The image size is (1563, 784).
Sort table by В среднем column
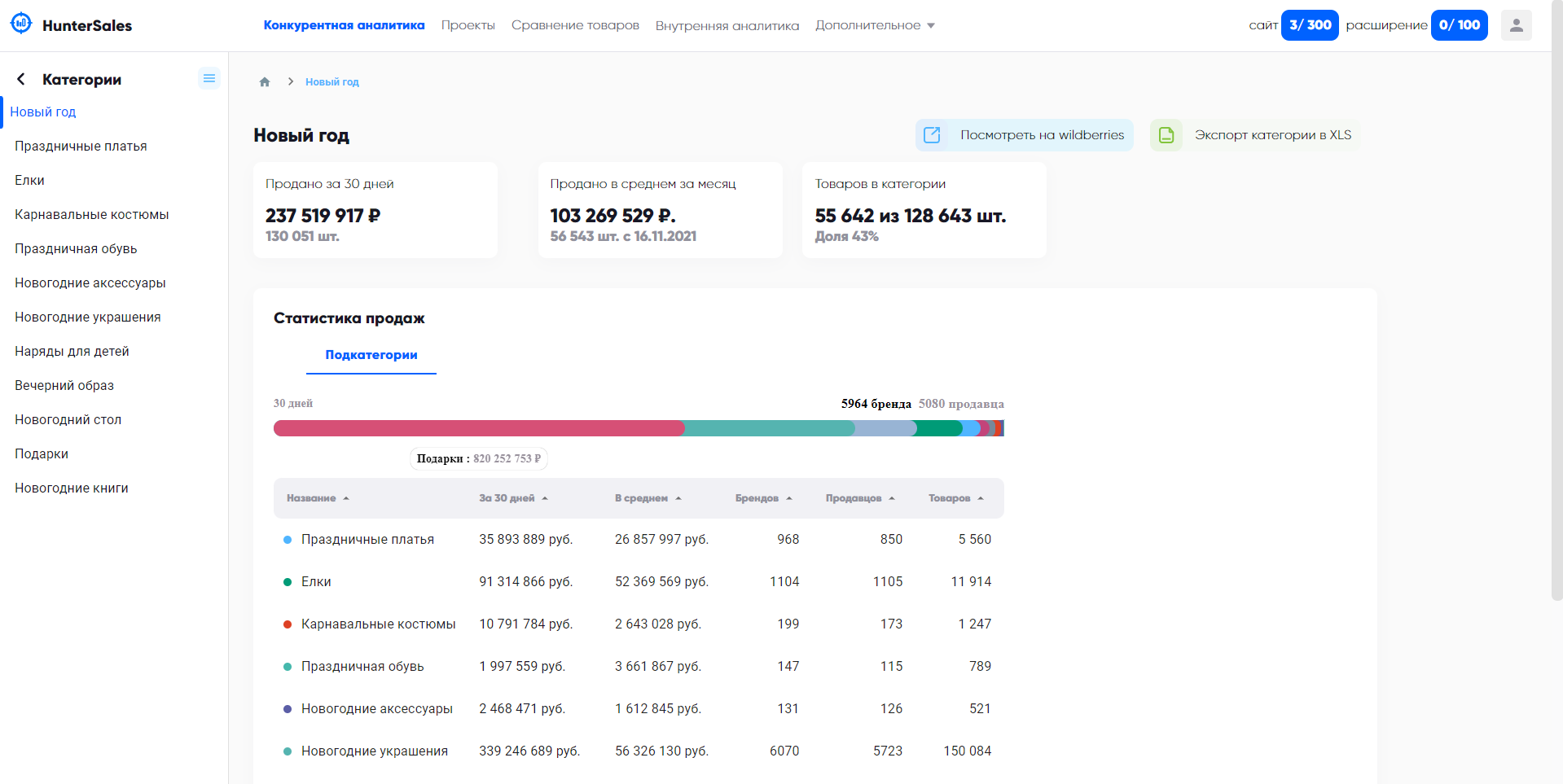click(648, 498)
